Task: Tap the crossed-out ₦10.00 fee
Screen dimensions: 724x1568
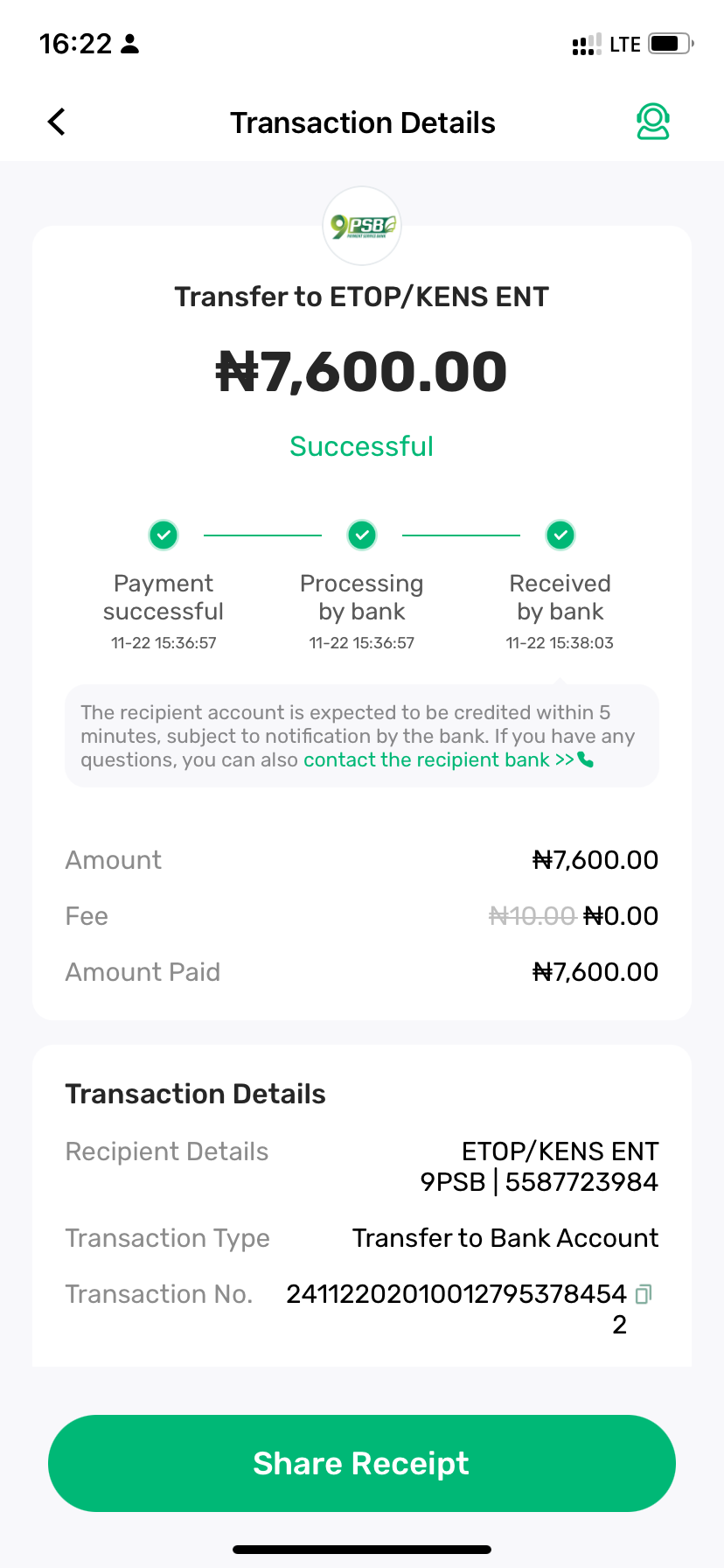Action: [x=532, y=916]
